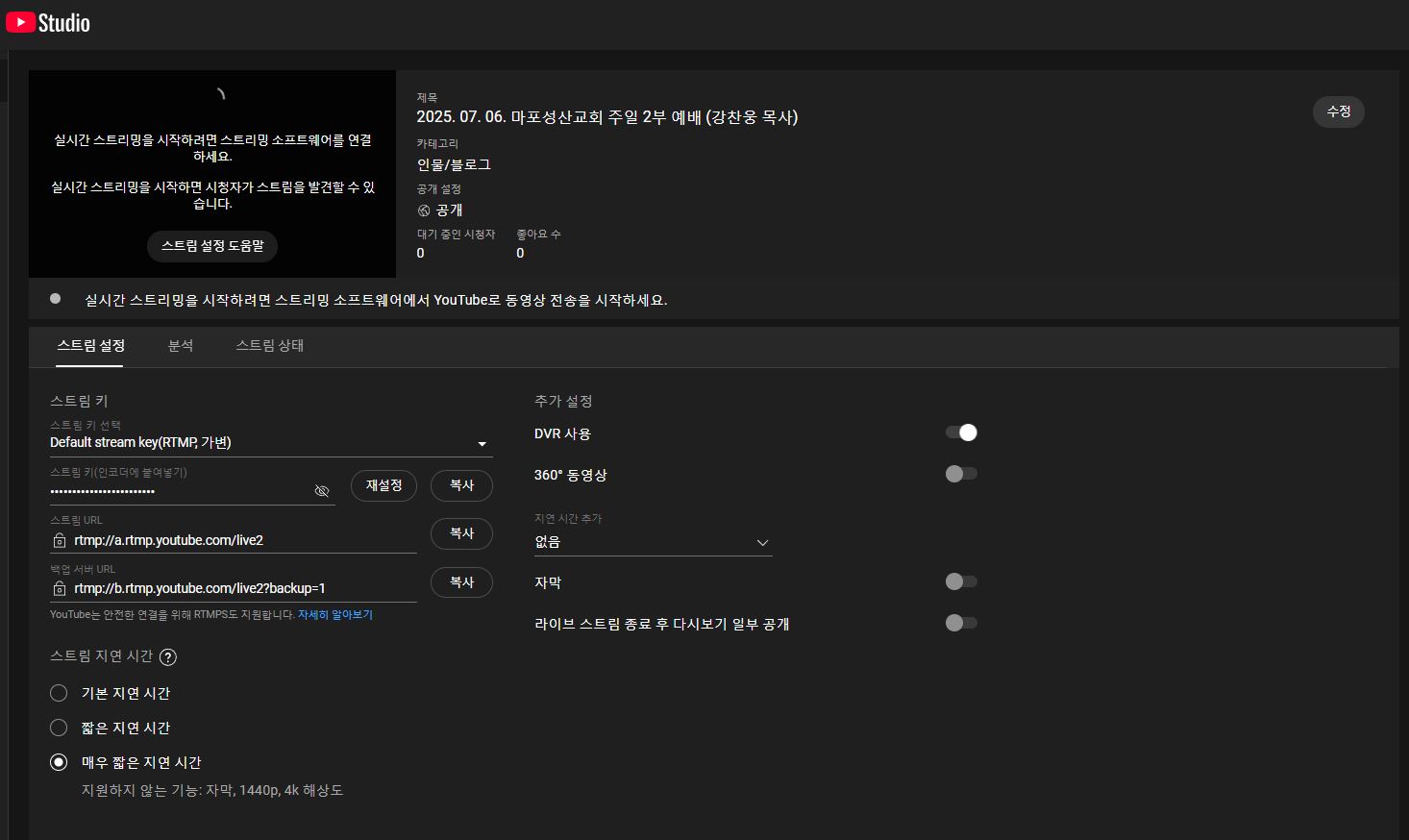This screenshot has height=840, width=1409.
Task: Select 기본 지연 시간 radio option
Action: (59, 693)
